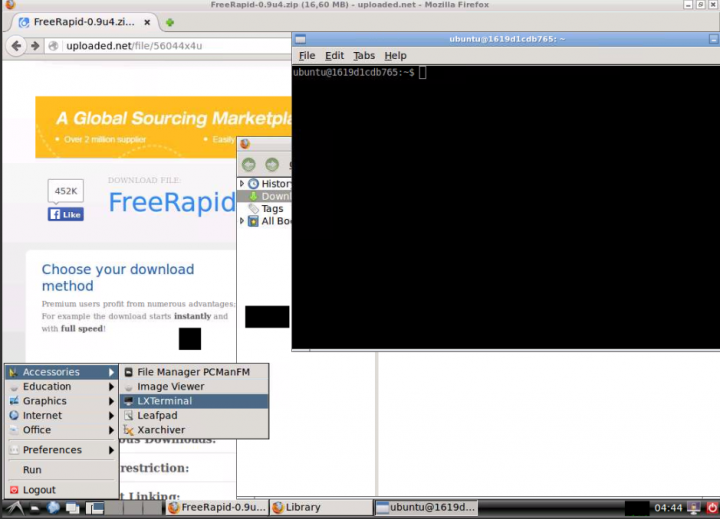Click the network monitor tray icon

[x=693, y=508]
